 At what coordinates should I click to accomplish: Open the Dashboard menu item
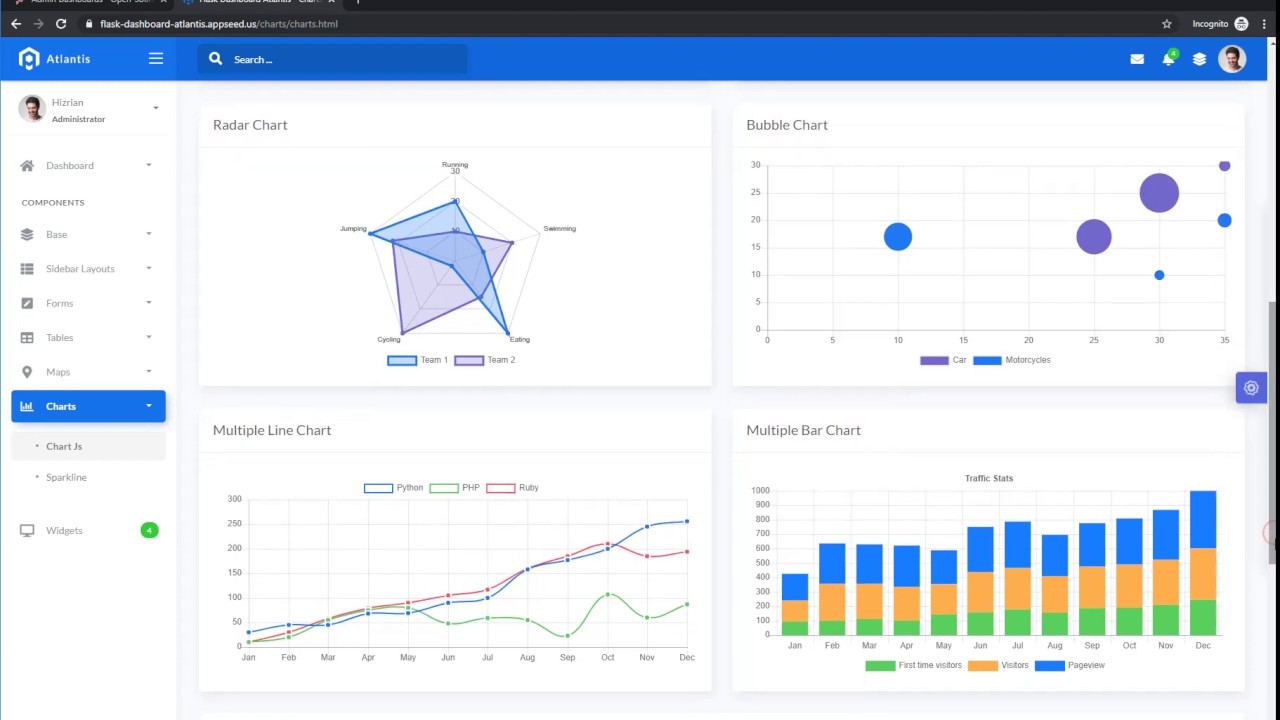[88, 165]
